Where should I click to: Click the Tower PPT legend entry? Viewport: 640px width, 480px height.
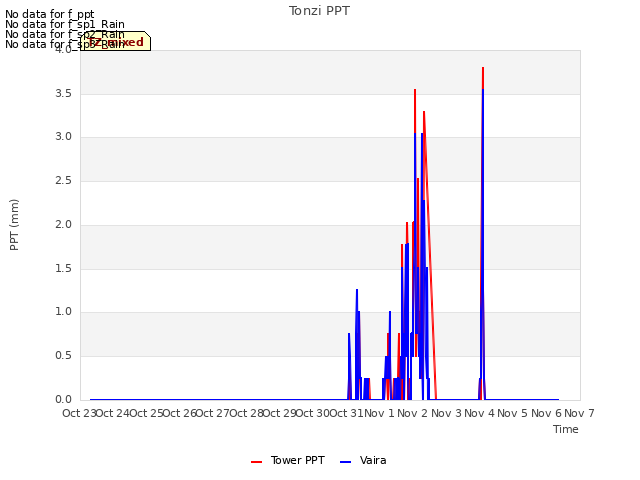click(288, 460)
